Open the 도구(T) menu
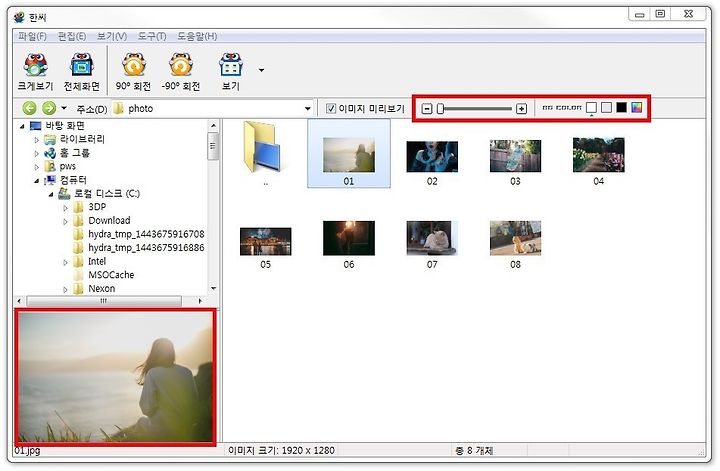Image resolution: width=720 pixels, height=471 pixels. pos(152,36)
